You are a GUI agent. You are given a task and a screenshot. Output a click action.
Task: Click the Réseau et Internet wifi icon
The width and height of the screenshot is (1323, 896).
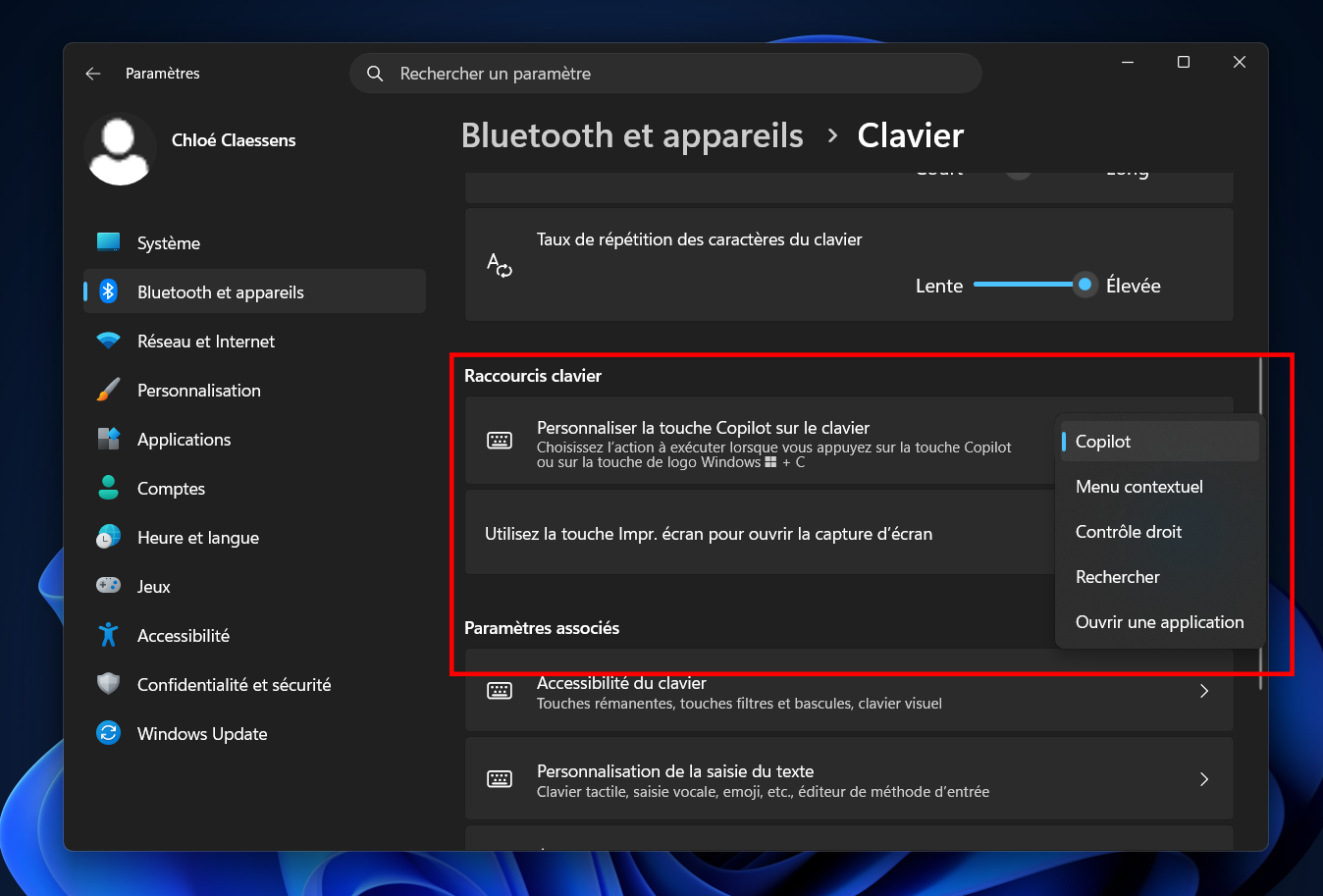[109, 341]
